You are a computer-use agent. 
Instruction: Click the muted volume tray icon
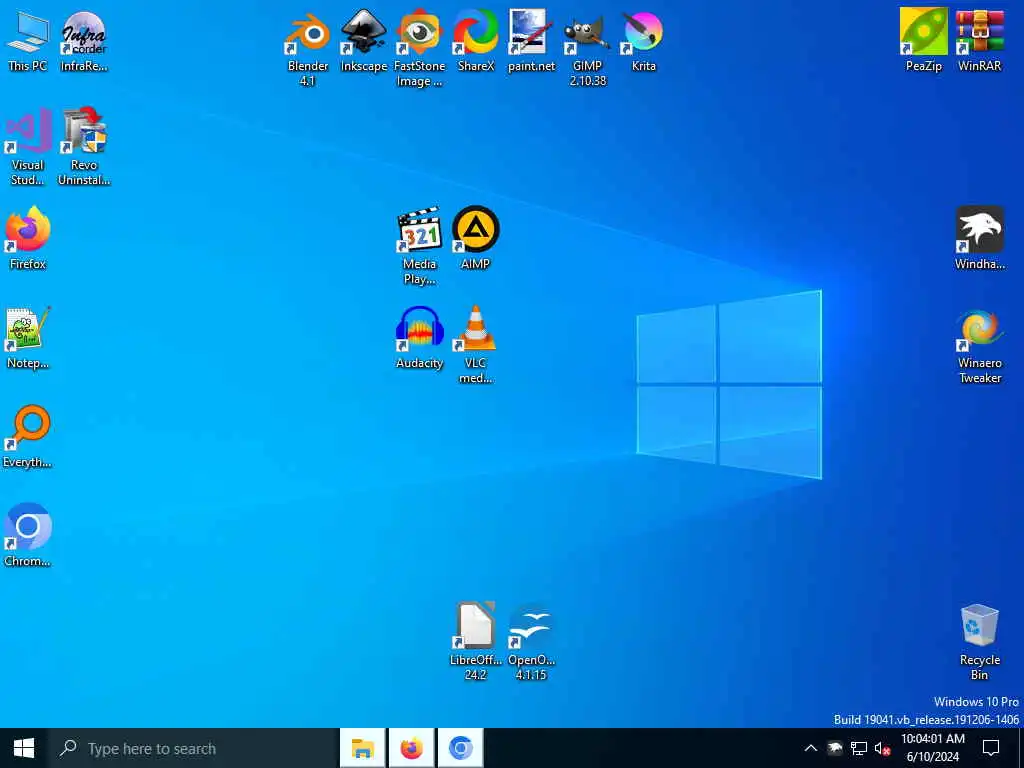point(883,748)
